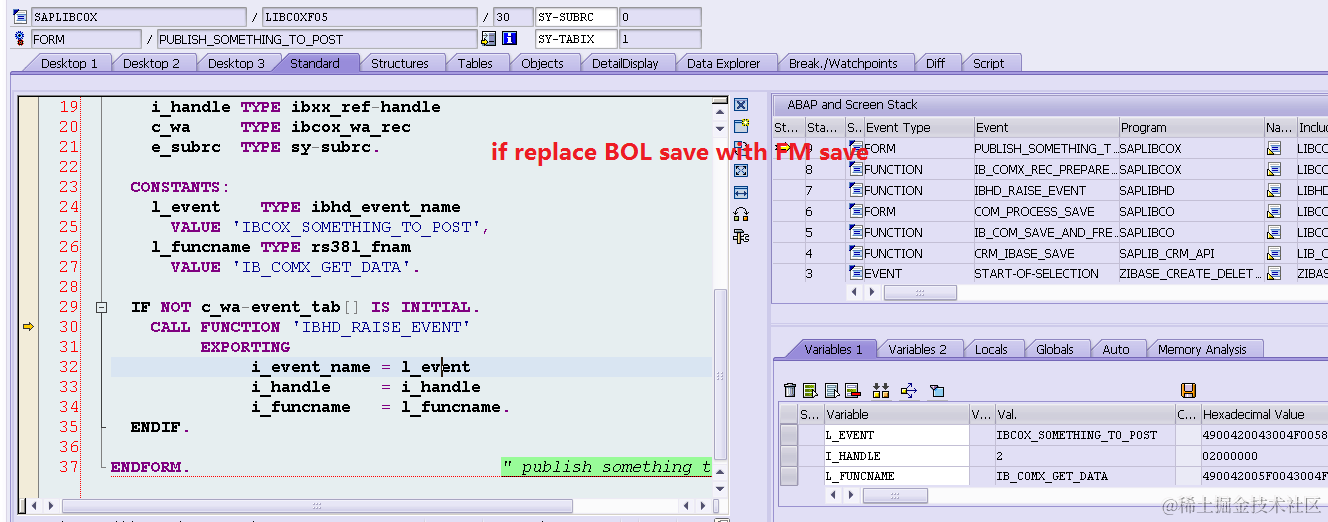Click the PUBLISH_SOMETHING_TO_POST form name field
The width and height of the screenshot is (1328, 522).
coord(316,39)
